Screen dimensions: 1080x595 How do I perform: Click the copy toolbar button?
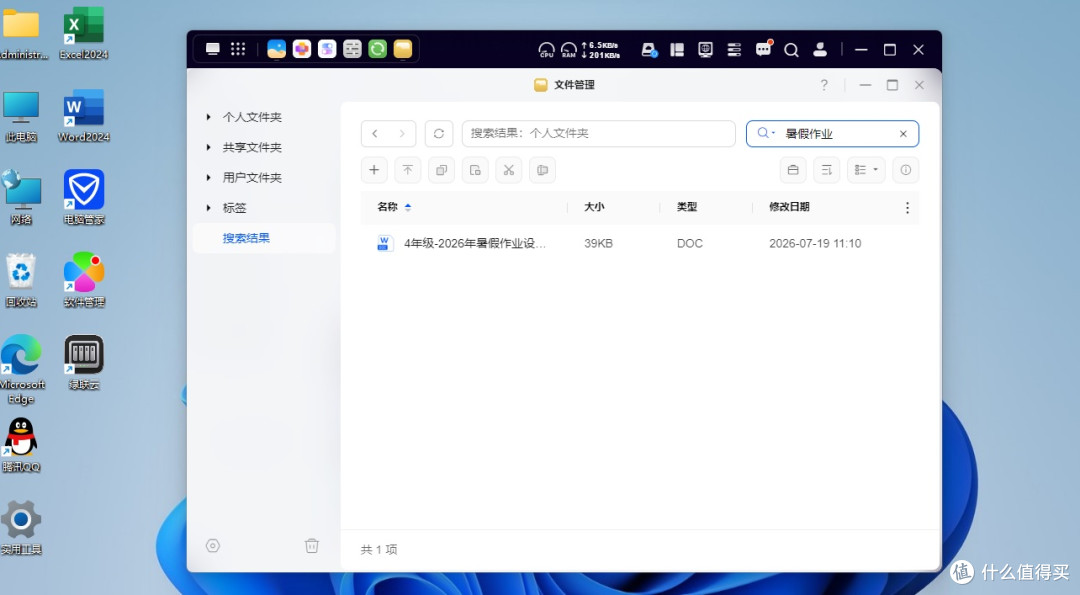pos(442,170)
